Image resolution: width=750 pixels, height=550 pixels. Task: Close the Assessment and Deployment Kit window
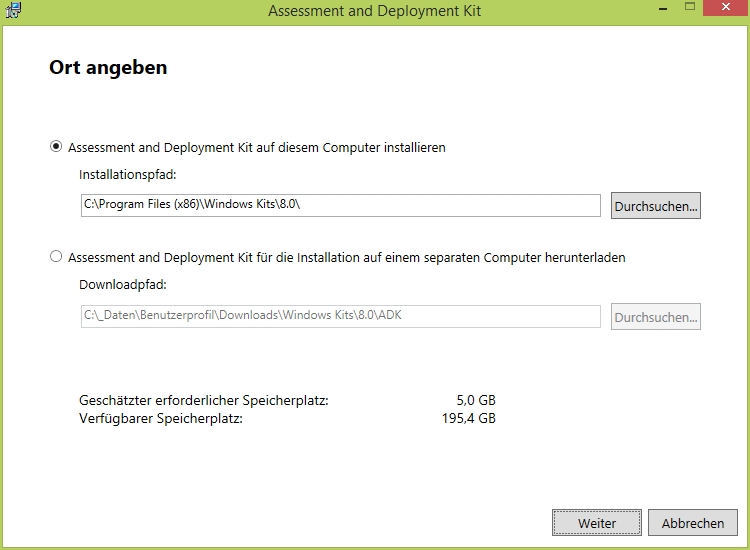point(726,8)
